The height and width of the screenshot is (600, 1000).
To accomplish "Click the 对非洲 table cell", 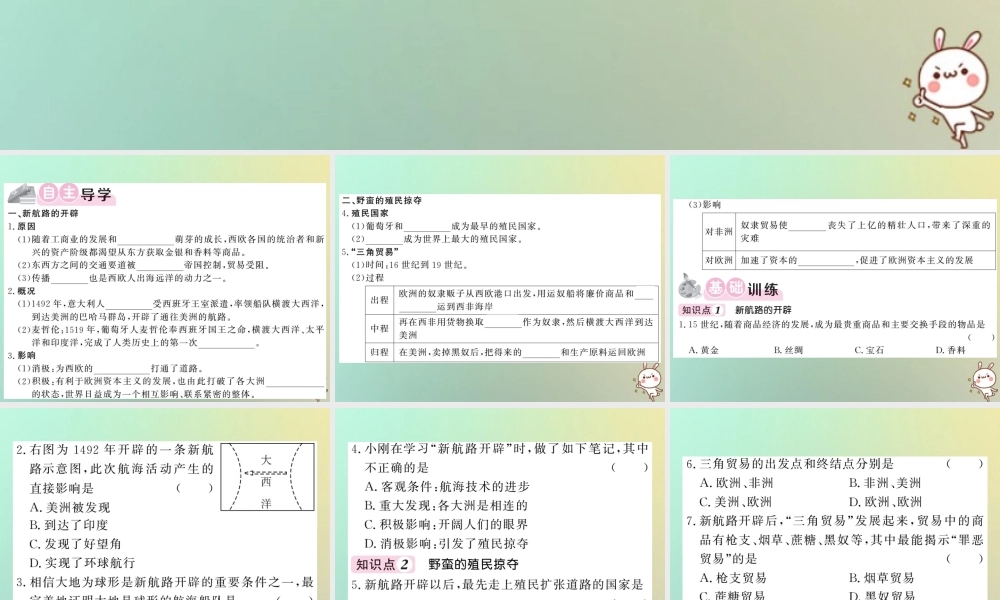I will coord(719,231).
